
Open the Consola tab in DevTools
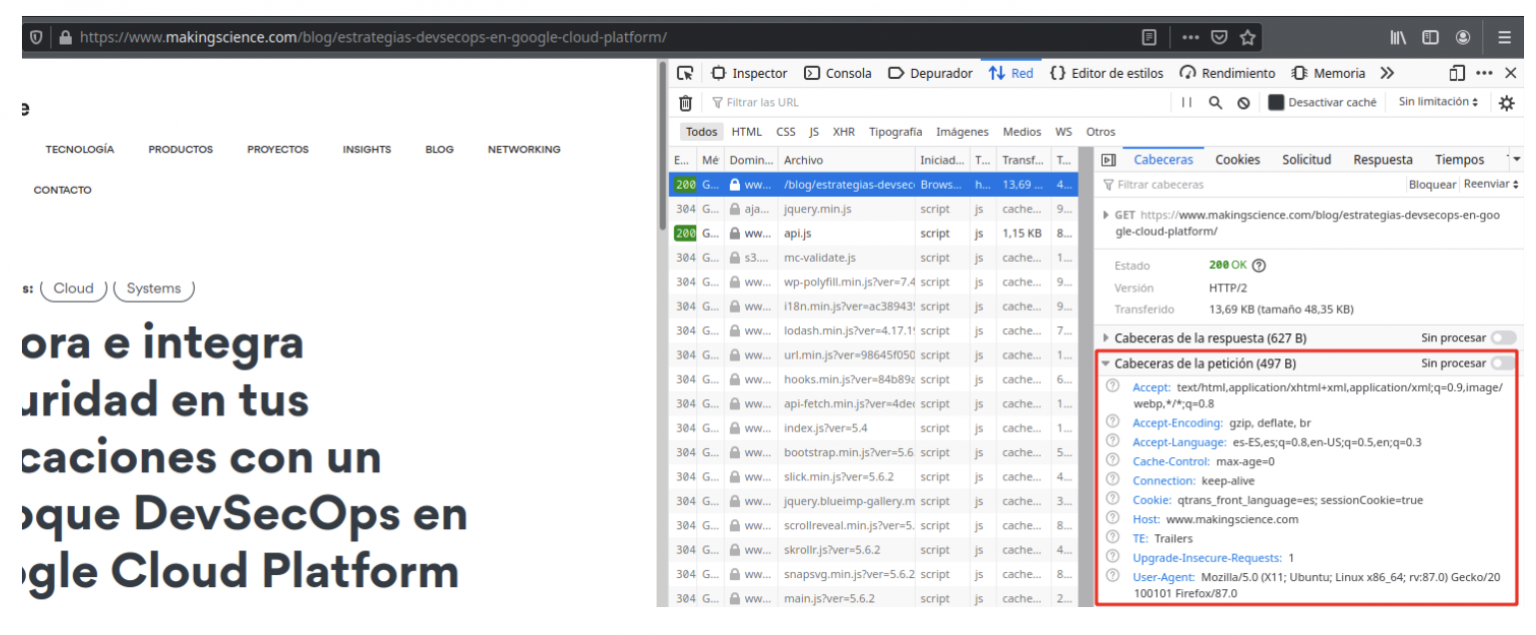[838, 73]
